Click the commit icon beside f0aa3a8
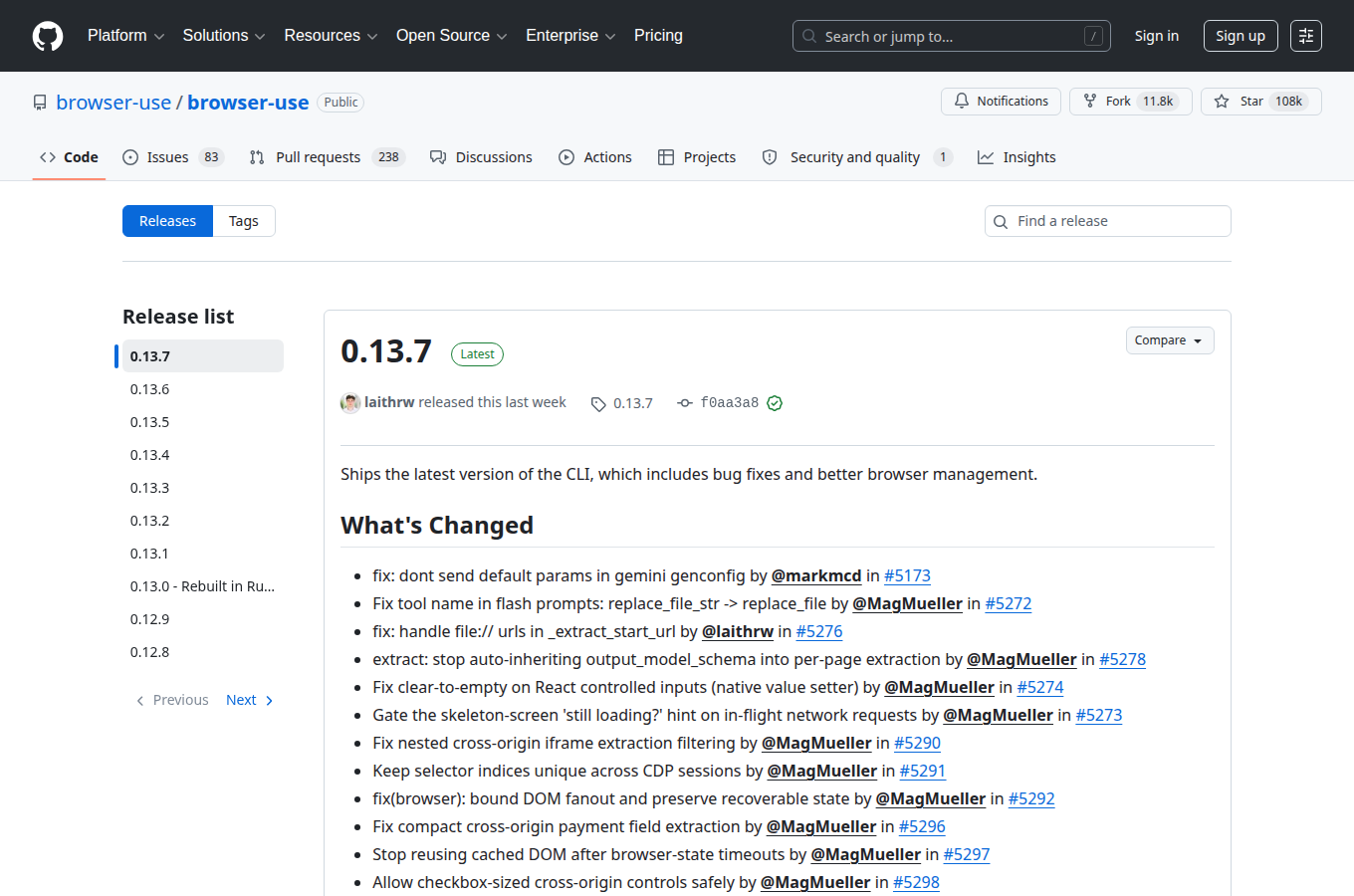Screen dimensions: 1354x896 coord(685,403)
